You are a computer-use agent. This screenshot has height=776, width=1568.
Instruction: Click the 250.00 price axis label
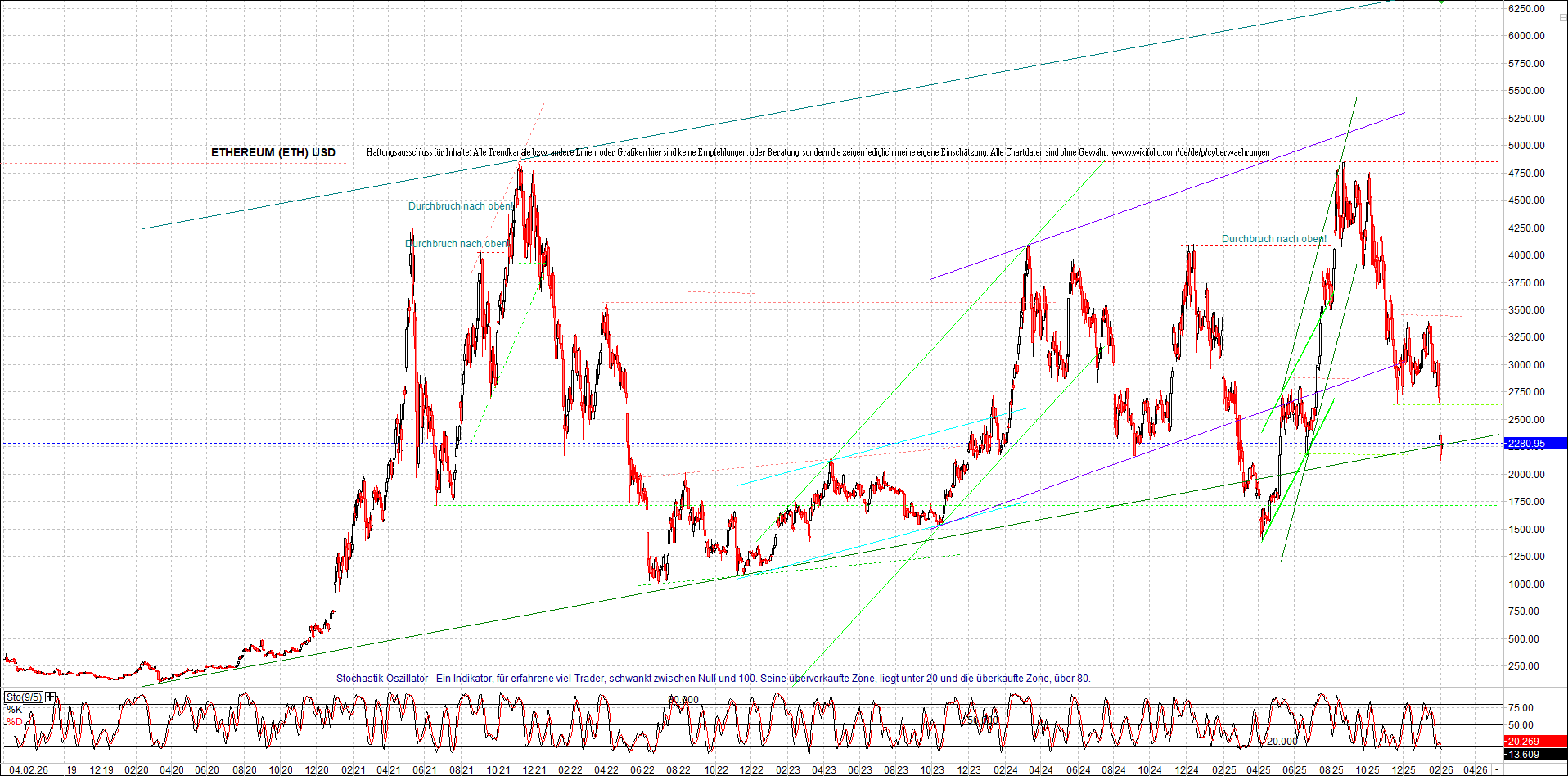point(1523,666)
